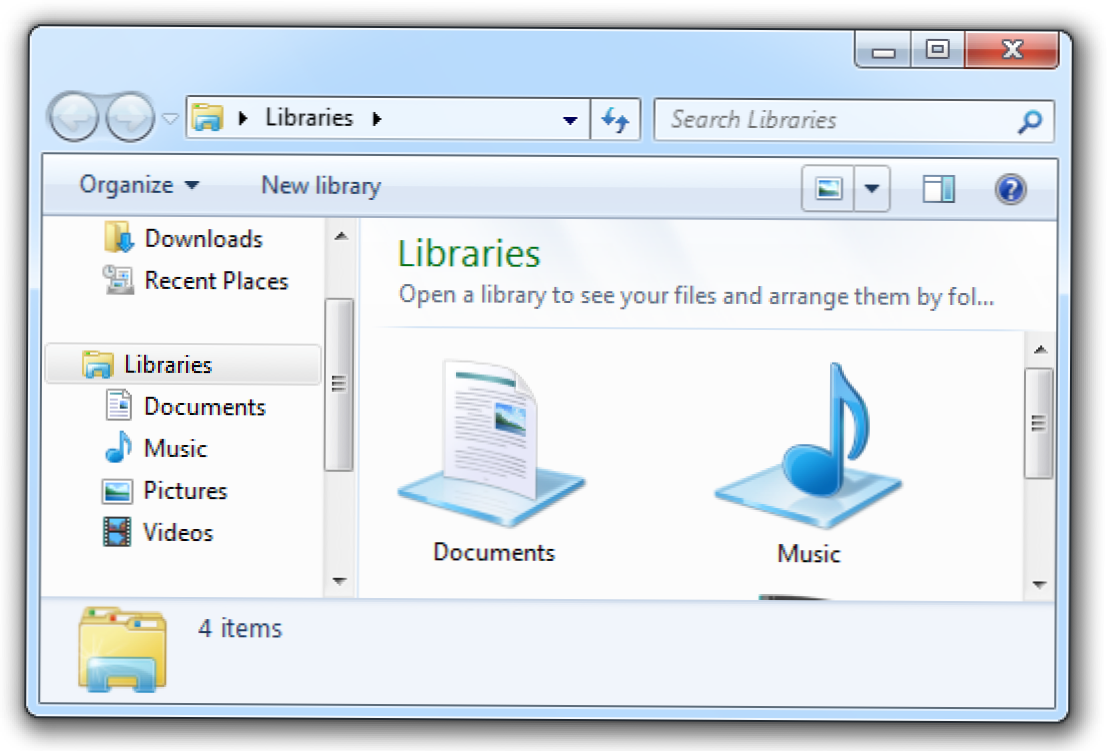Open address bar history dropdown
The image size is (1107, 751).
(x=570, y=120)
